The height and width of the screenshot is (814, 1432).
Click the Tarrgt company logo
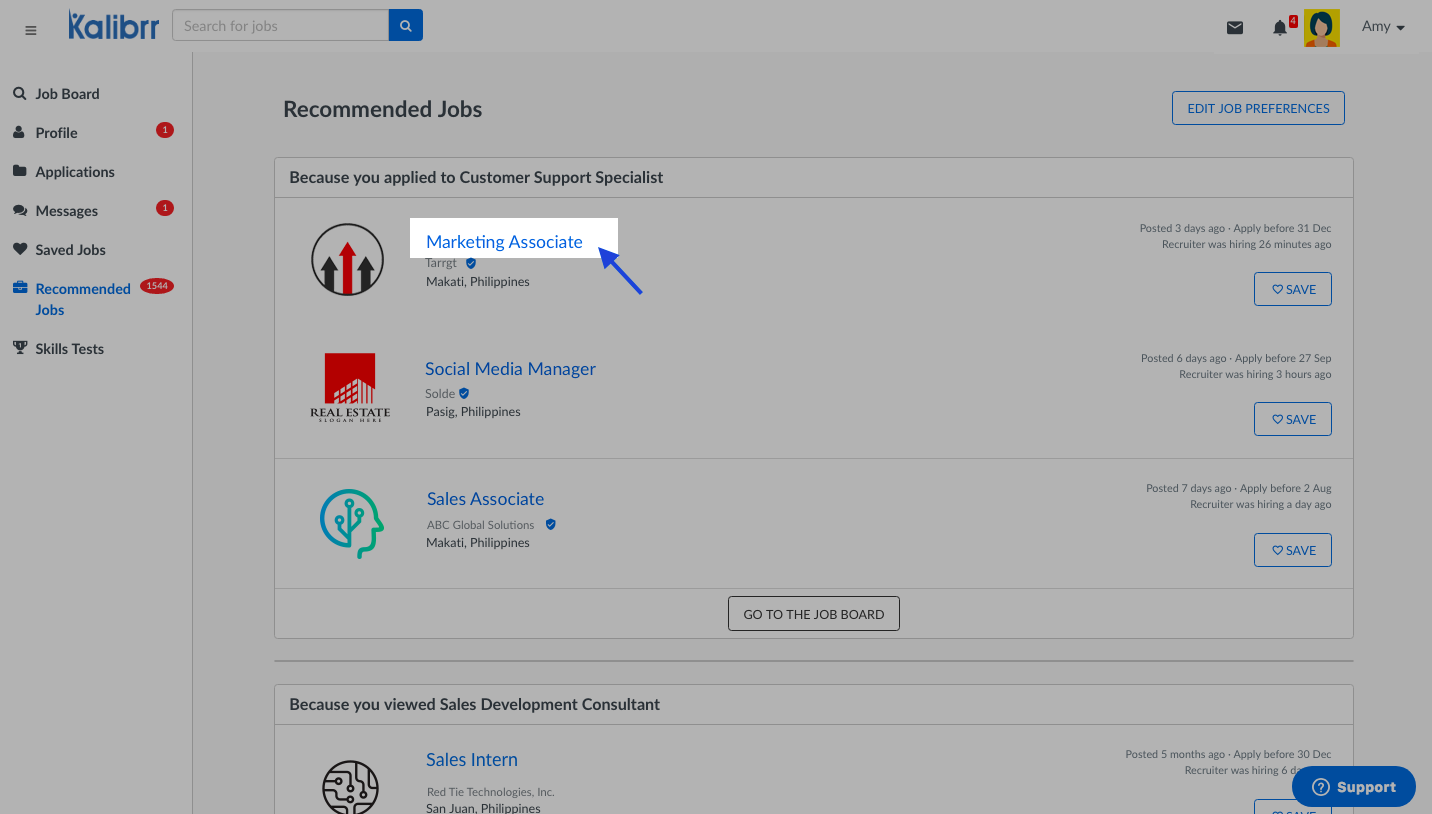point(347,259)
